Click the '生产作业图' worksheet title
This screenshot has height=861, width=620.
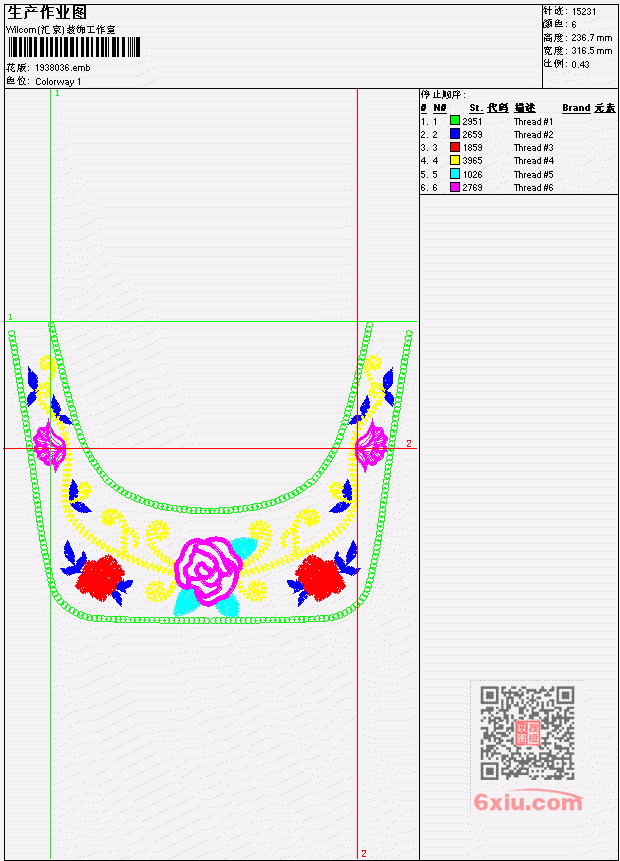(47, 12)
